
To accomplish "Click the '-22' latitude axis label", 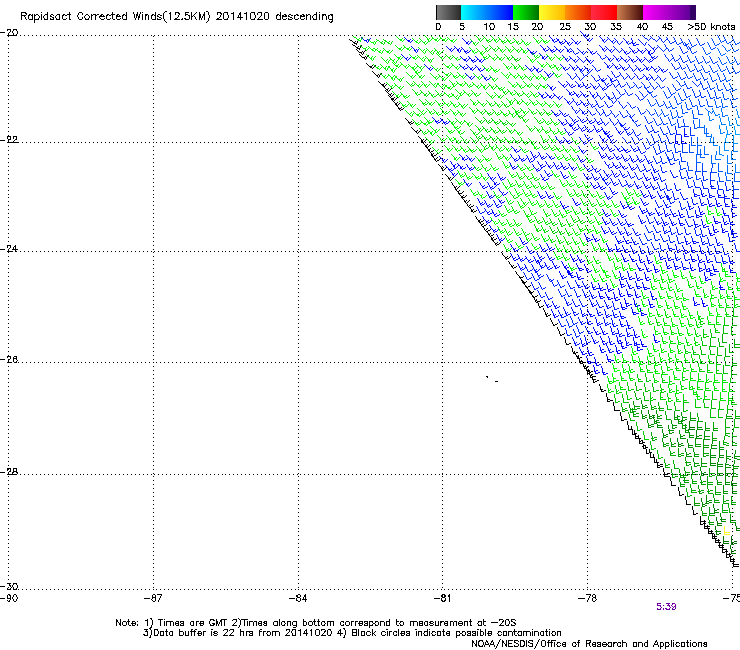I will tap(9, 139).
